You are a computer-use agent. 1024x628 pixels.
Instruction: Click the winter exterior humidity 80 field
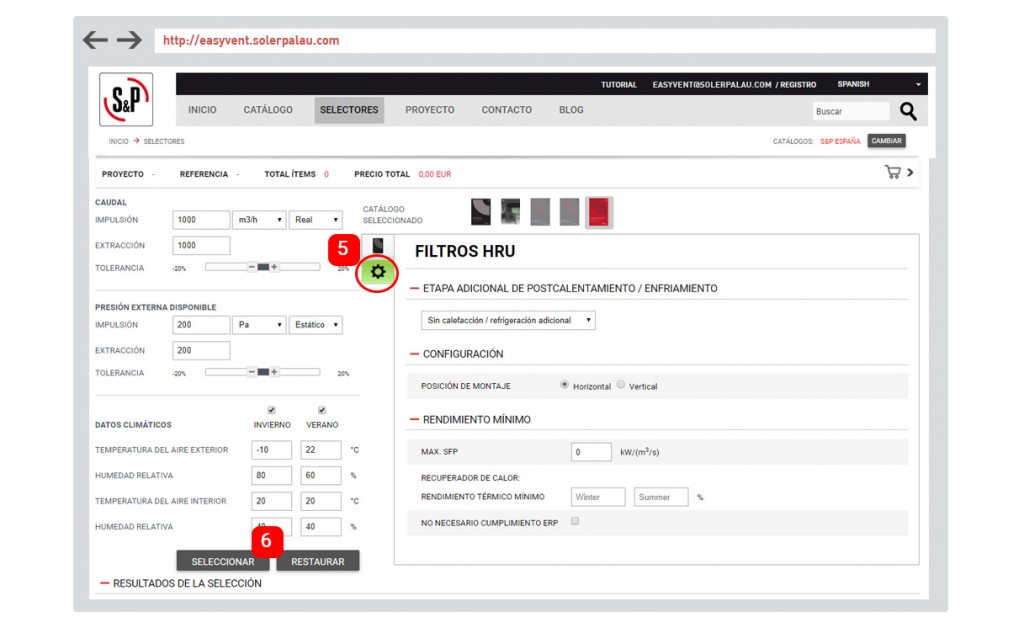[x=272, y=475]
